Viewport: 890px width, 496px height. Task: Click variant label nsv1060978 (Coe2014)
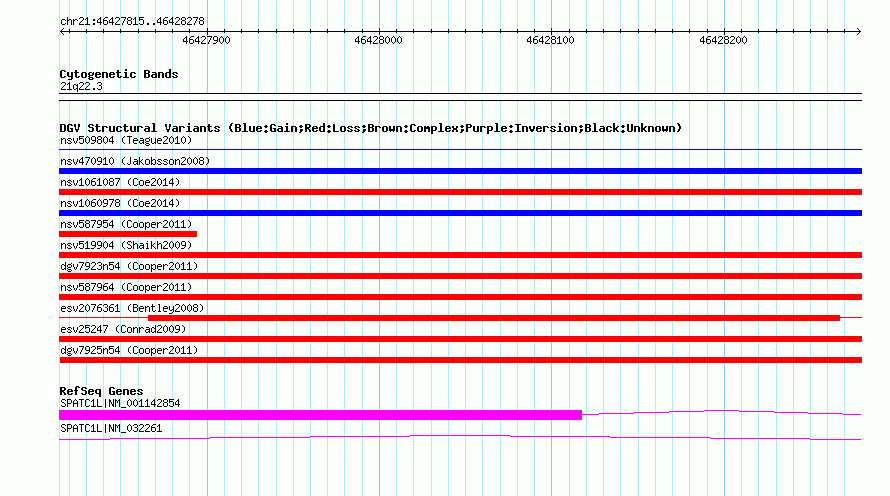[120, 203]
